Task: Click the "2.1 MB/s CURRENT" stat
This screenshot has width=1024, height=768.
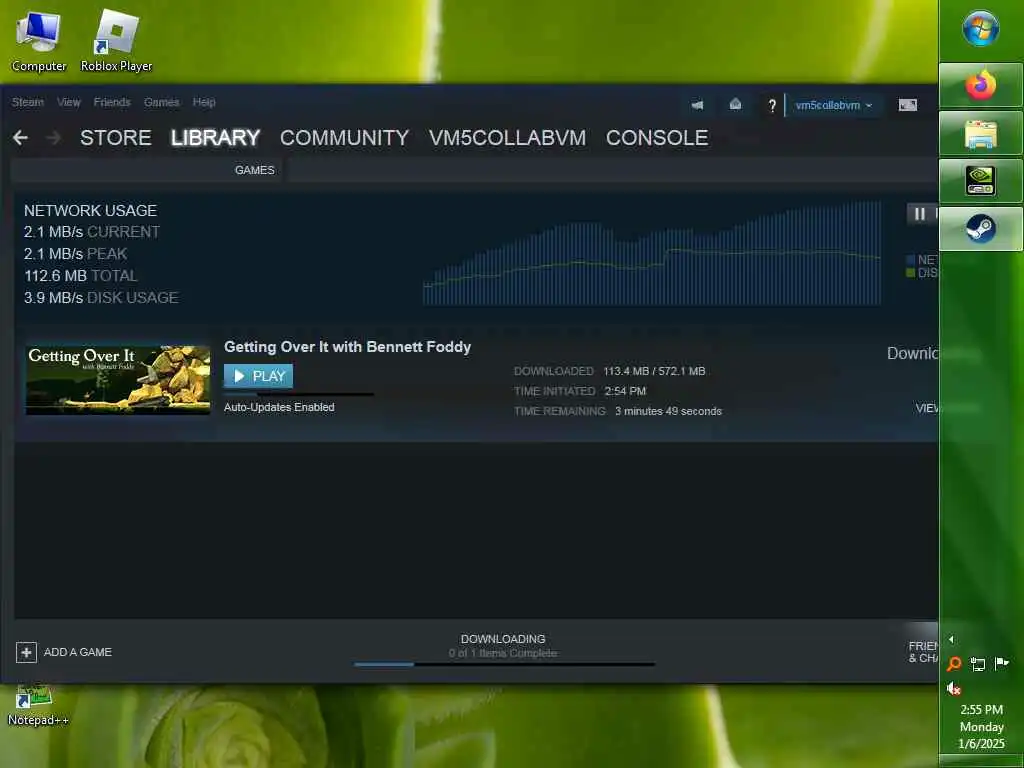Action: point(92,232)
